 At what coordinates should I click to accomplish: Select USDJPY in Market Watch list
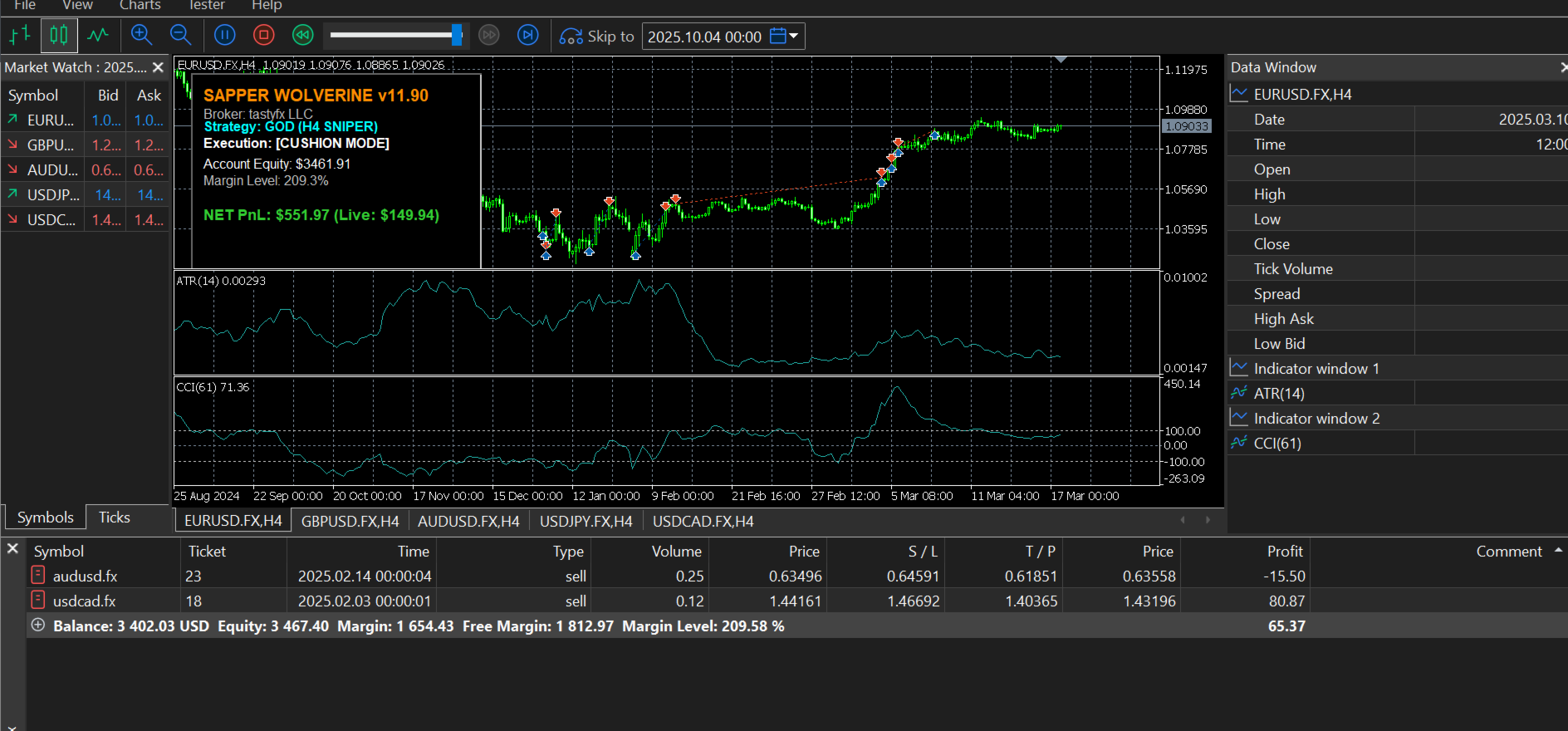[x=53, y=195]
